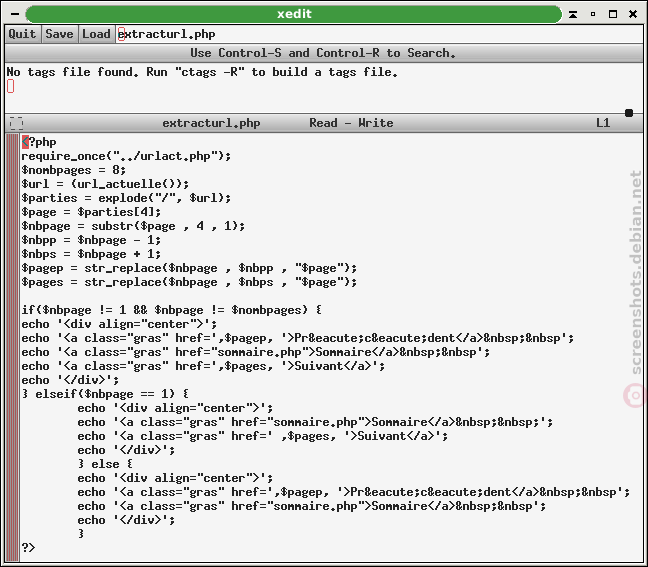Click the '$nbps = $nbpage + 1;' line

(x=91, y=254)
